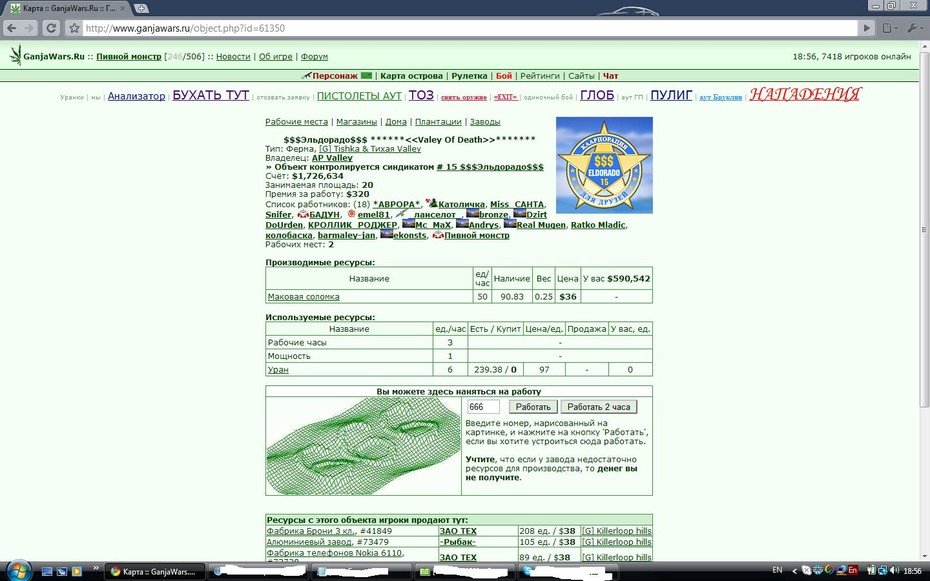Open Карта острова menu item
Viewport: 930px width, 581px height.
(x=412, y=76)
